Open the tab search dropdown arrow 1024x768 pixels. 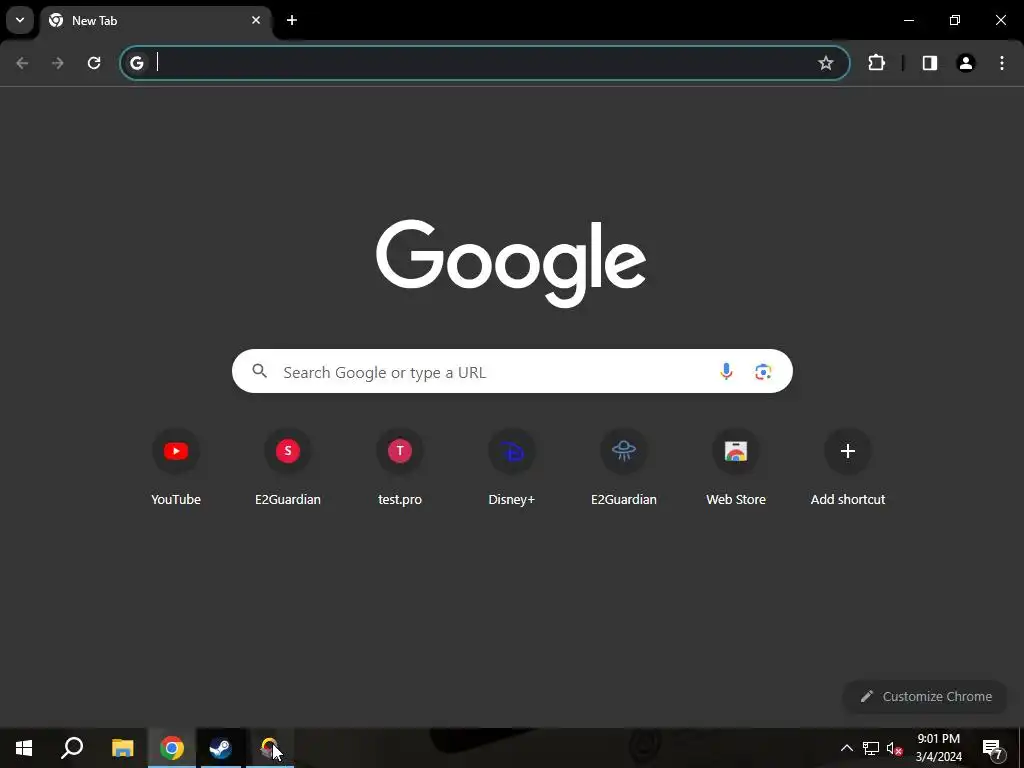coord(20,20)
